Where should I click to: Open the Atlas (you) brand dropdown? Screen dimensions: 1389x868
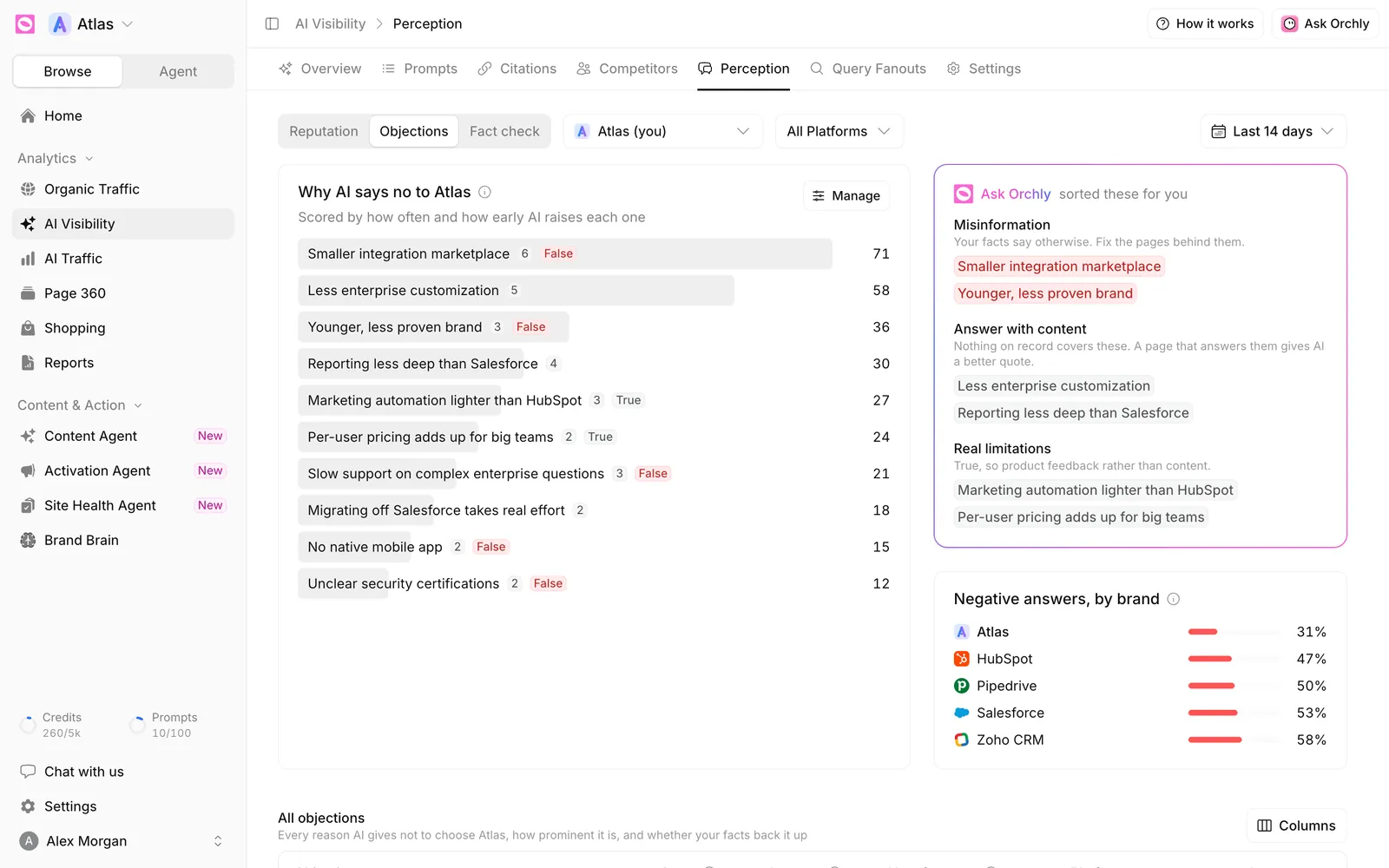(x=663, y=131)
